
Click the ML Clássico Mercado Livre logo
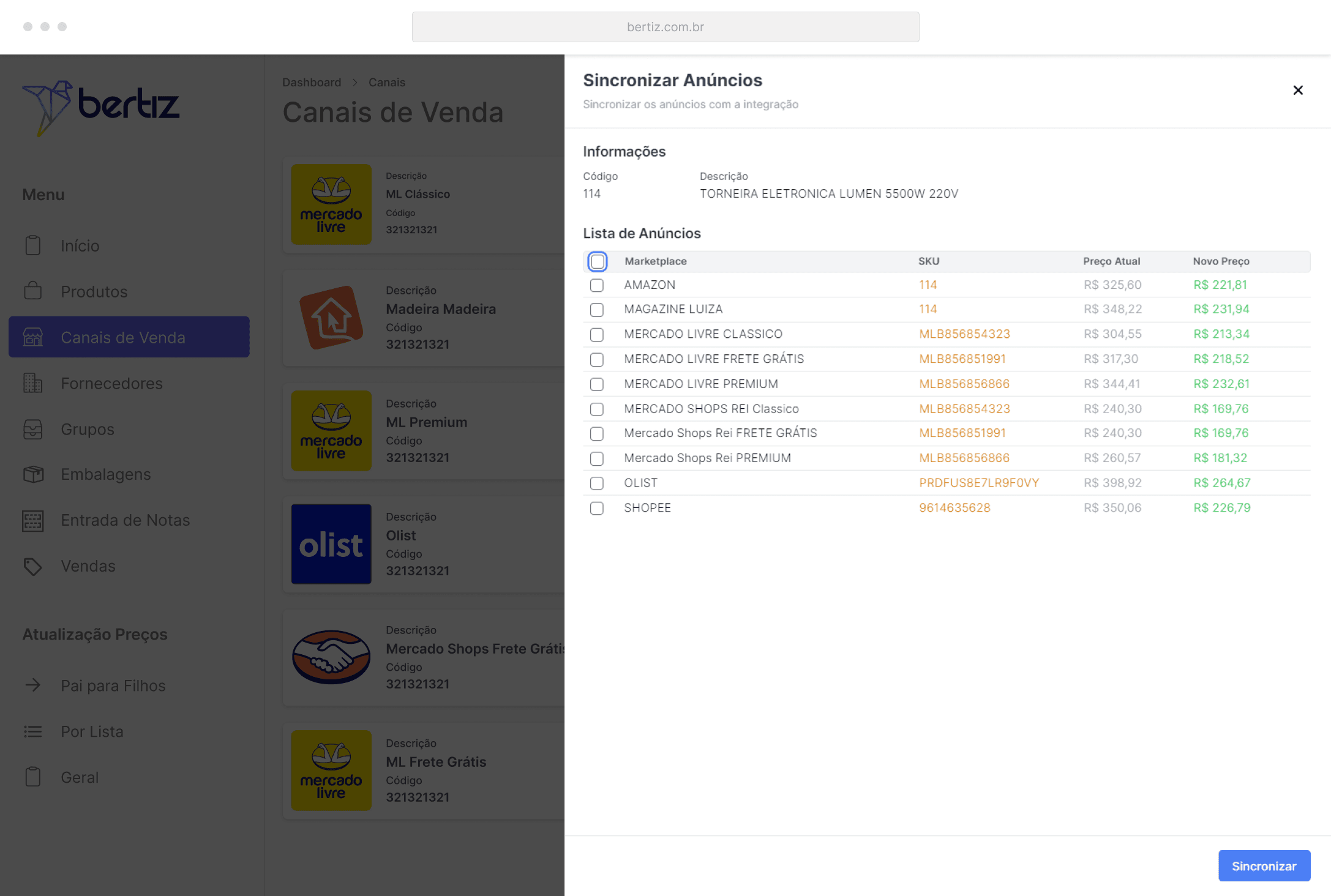pos(331,204)
